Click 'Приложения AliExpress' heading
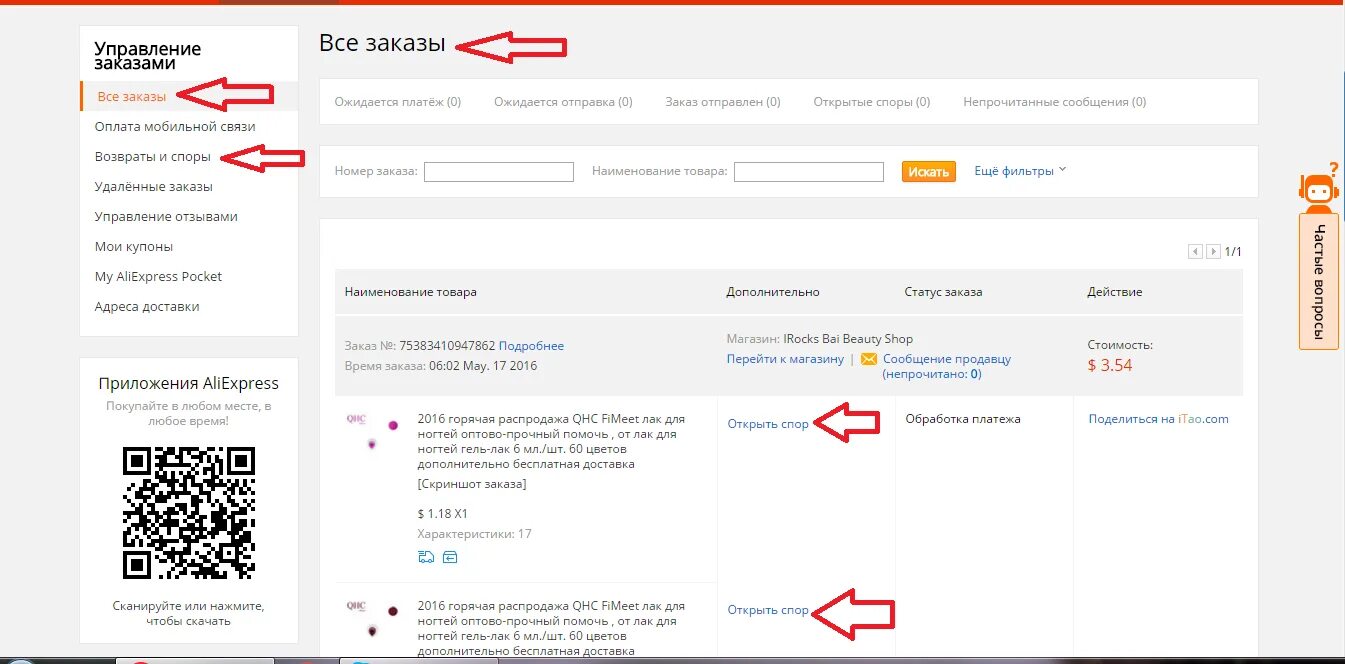 pyautogui.click(x=189, y=383)
